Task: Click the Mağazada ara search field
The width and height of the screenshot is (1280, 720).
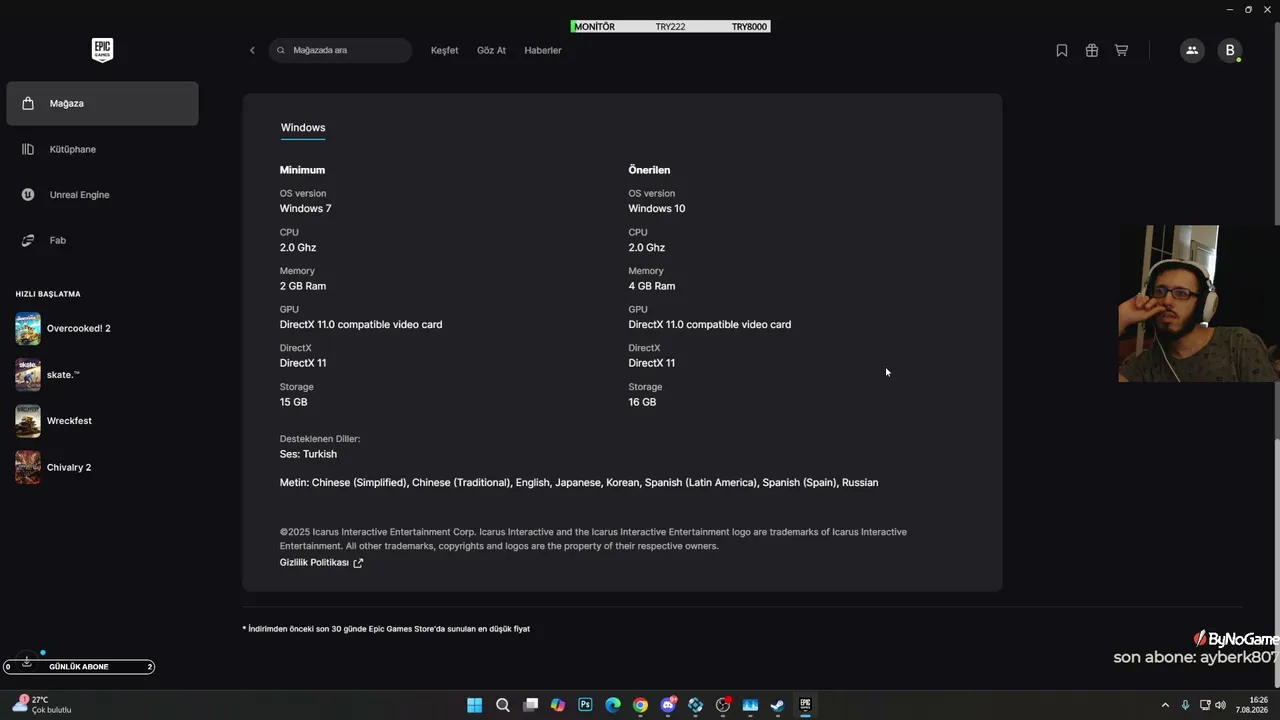Action: (340, 50)
